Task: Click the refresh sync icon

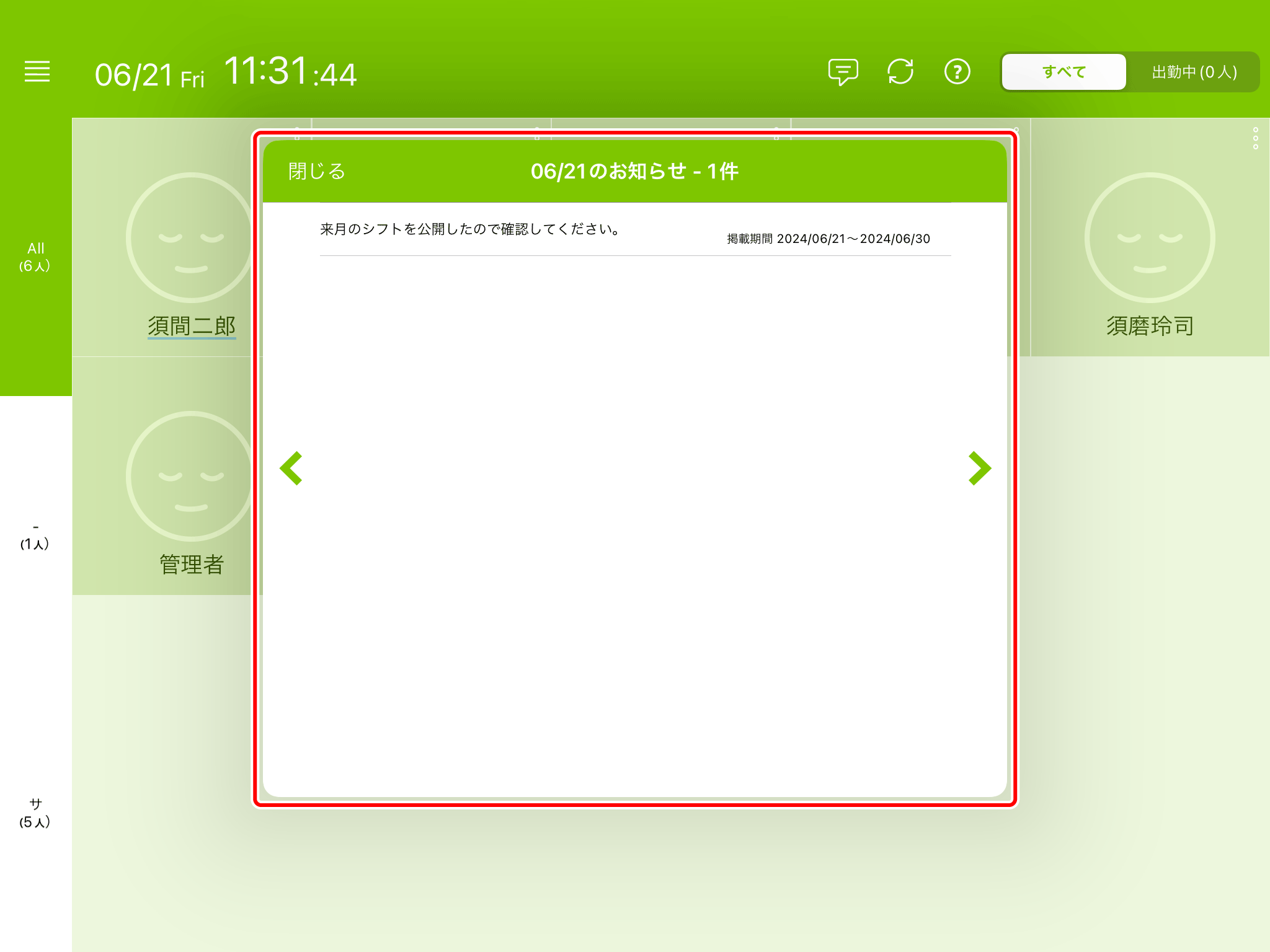Action: pyautogui.click(x=900, y=72)
